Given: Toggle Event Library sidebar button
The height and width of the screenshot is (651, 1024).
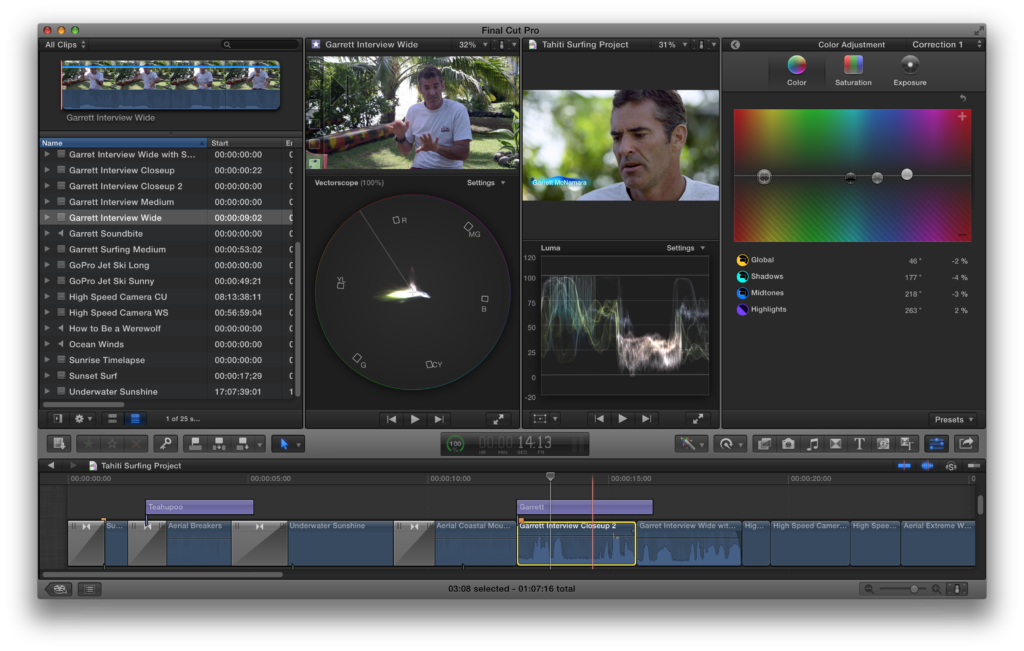Looking at the screenshot, I should (x=58, y=419).
